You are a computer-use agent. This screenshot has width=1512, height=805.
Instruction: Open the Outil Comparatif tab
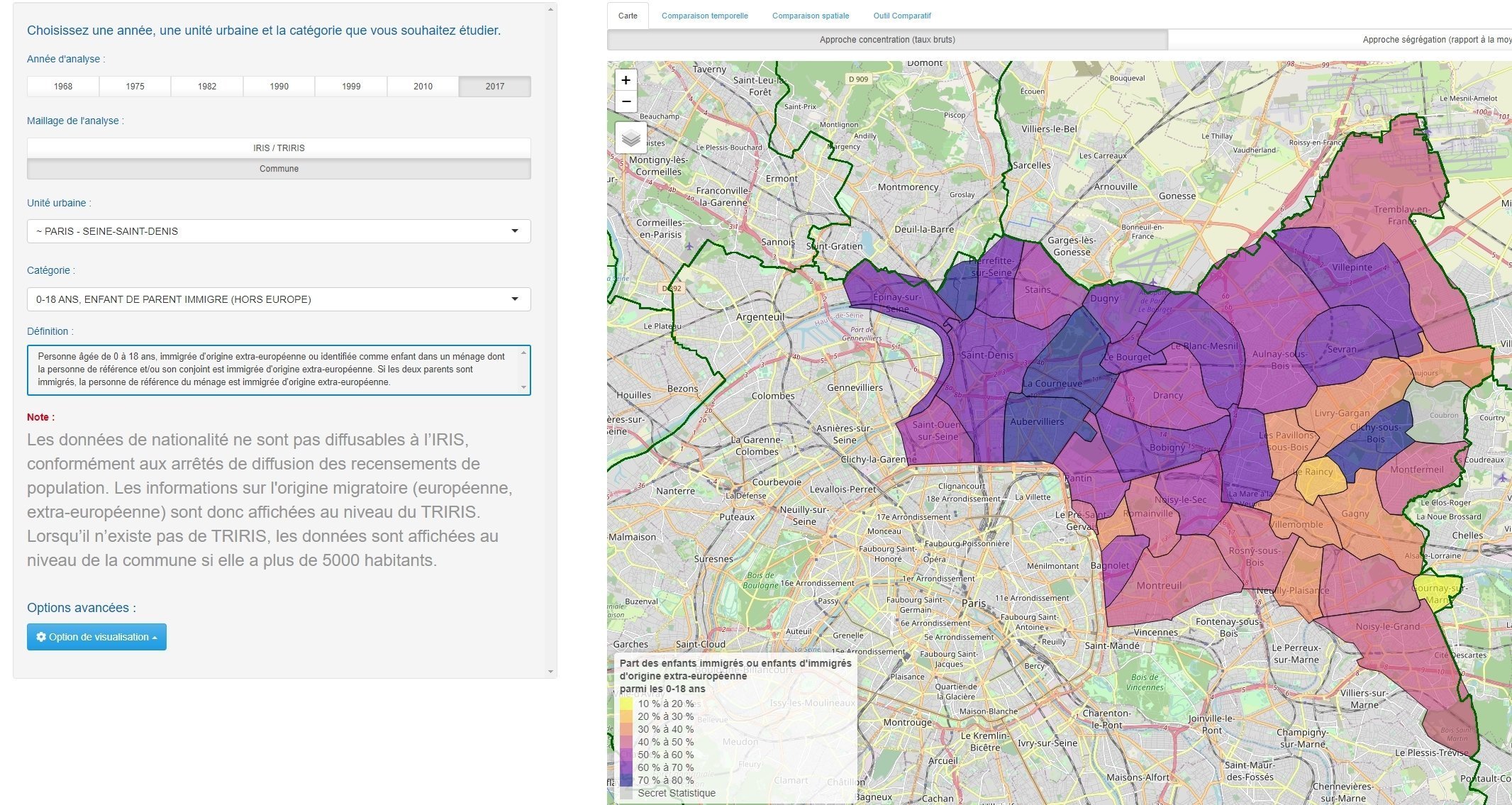point(901,16)
